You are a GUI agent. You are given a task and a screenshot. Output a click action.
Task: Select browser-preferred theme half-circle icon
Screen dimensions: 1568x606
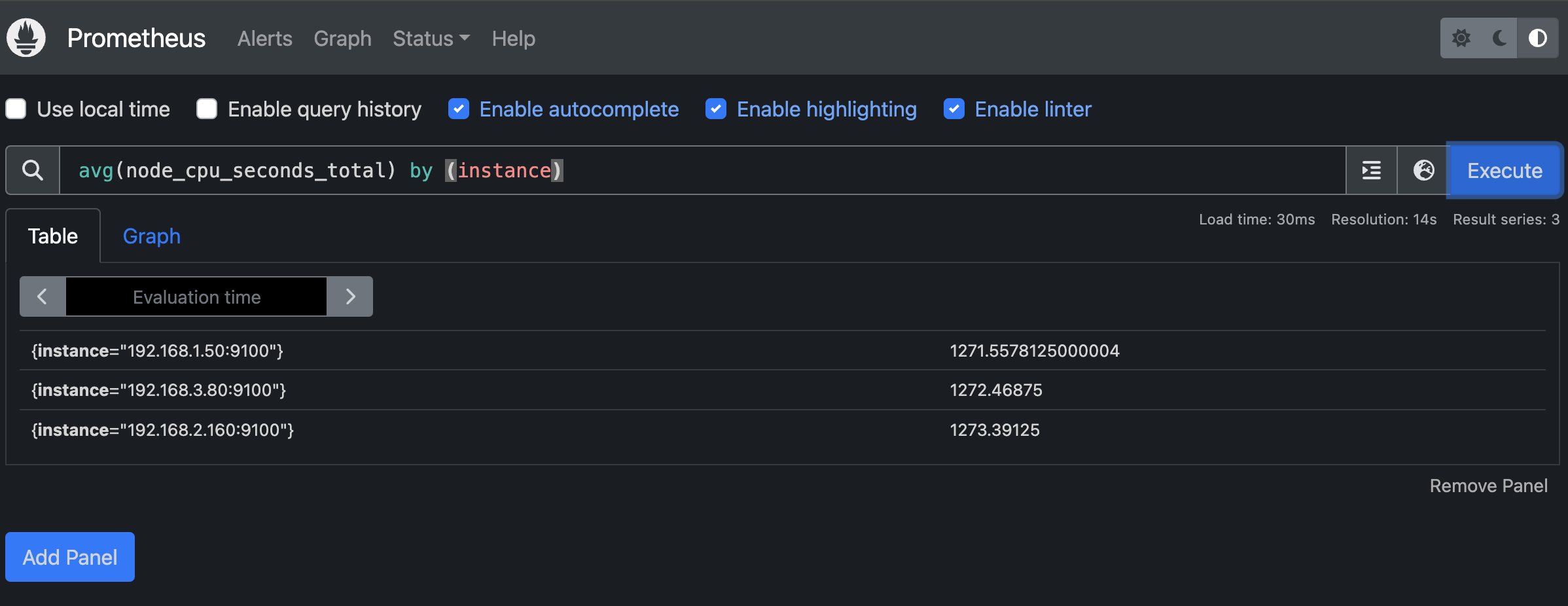click(1538, 38)
